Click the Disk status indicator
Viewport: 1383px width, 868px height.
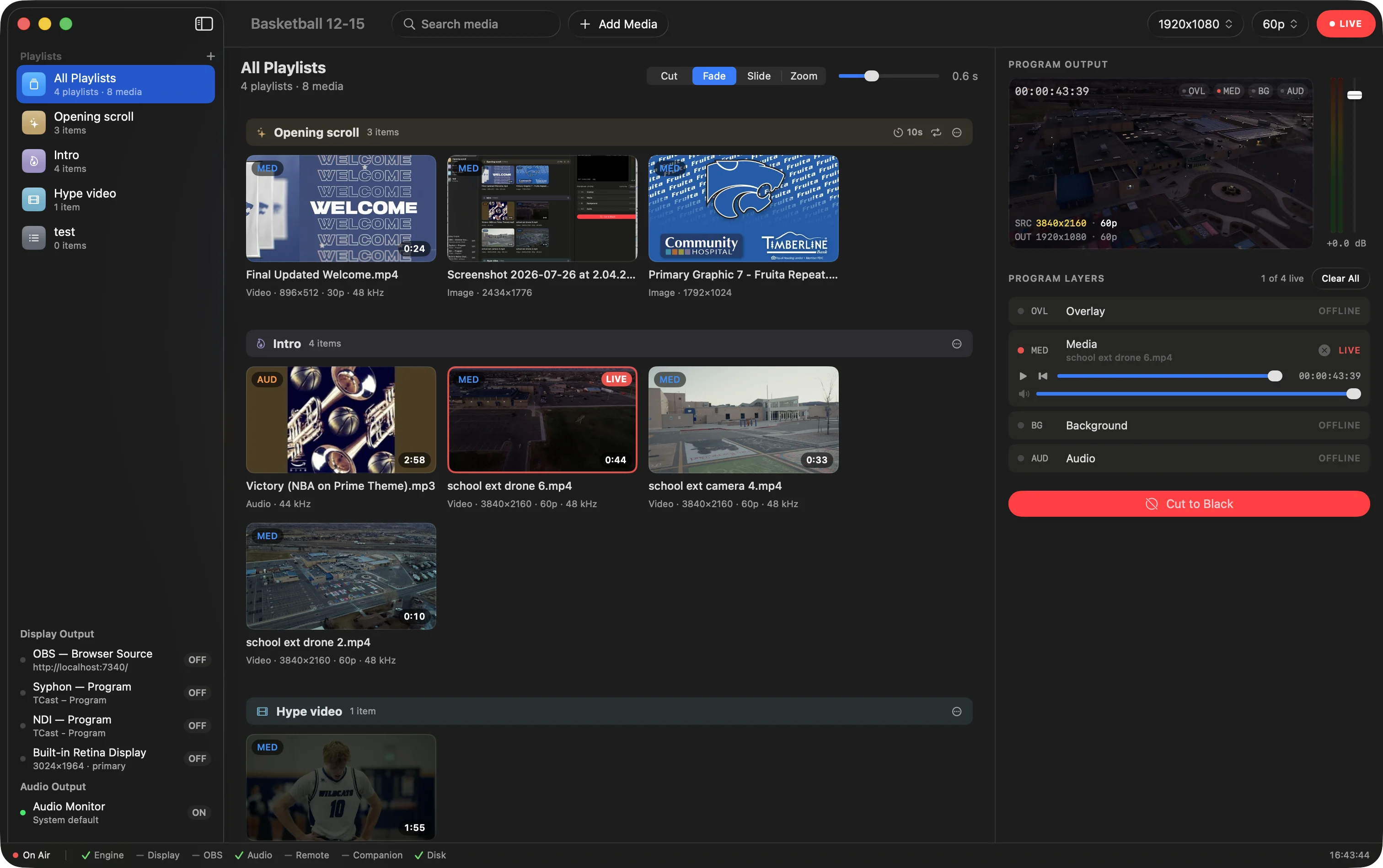point(430,855)
